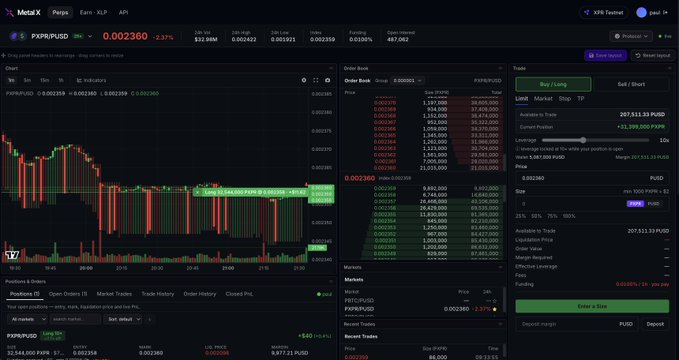This screenshot has height=360, width=679.
Task: Open order book Group 0.000001 dropdown
Action: (407, 81)
